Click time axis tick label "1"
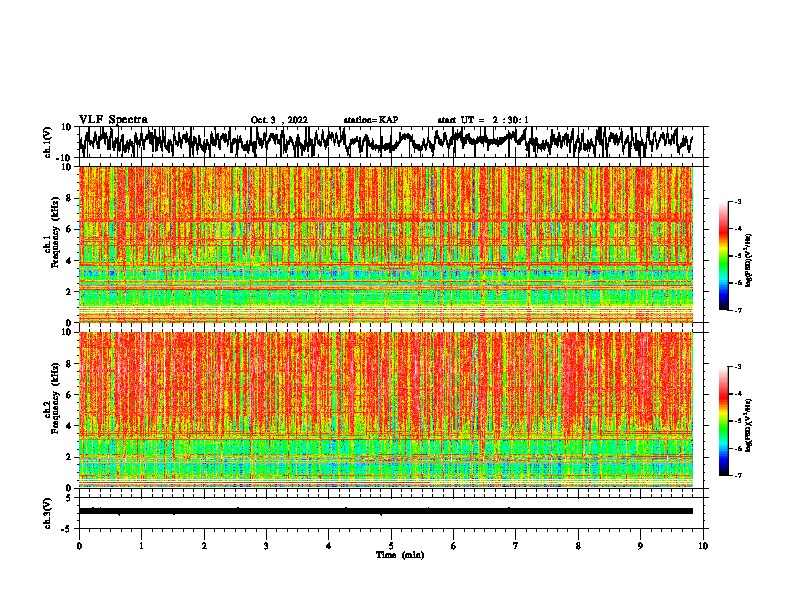Viewport: 792px width, 612px height. (x=142, y=546)
